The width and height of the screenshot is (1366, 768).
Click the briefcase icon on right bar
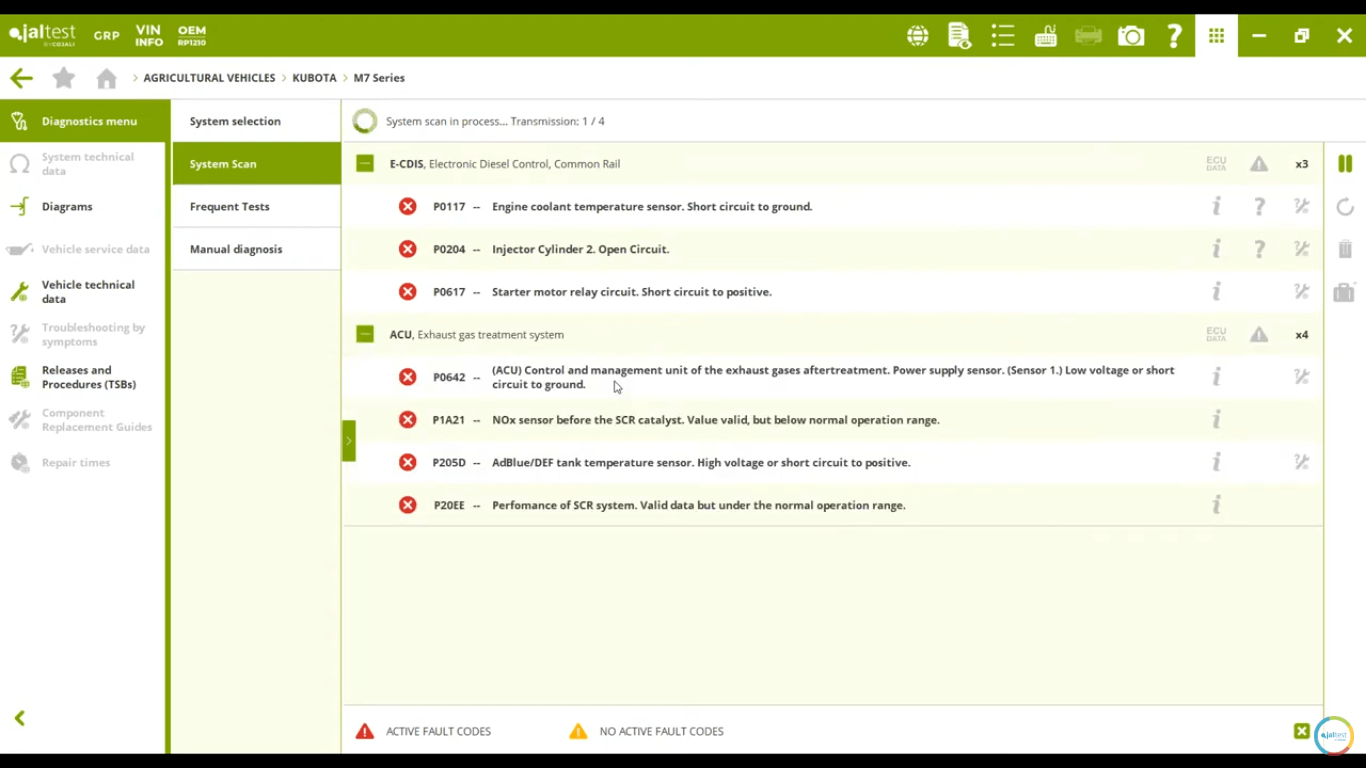click(x=1345, y=292)
